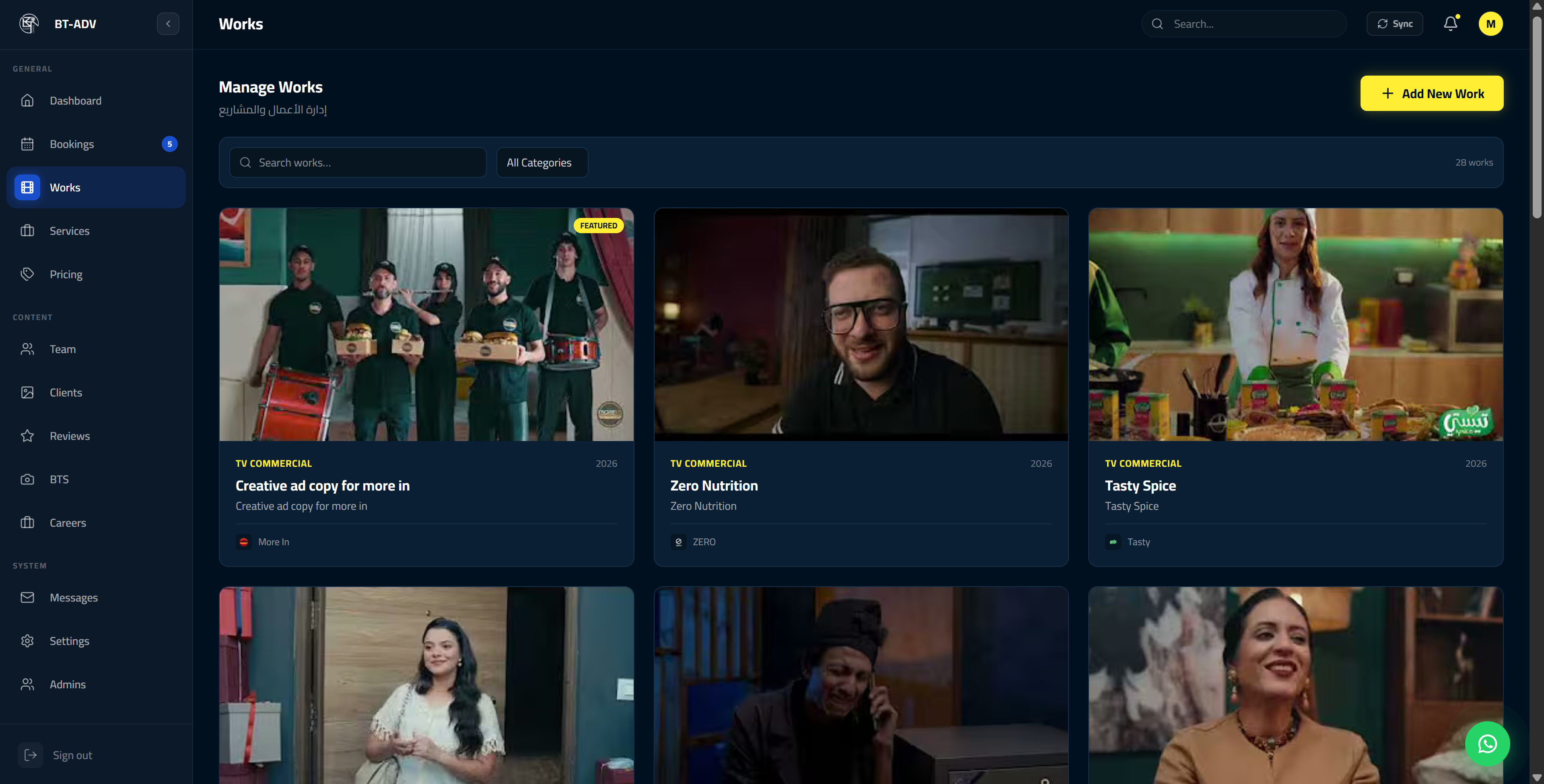Click the Add New Work button
Screen dimensions: 1544x784
click(x=1431, y=93)
